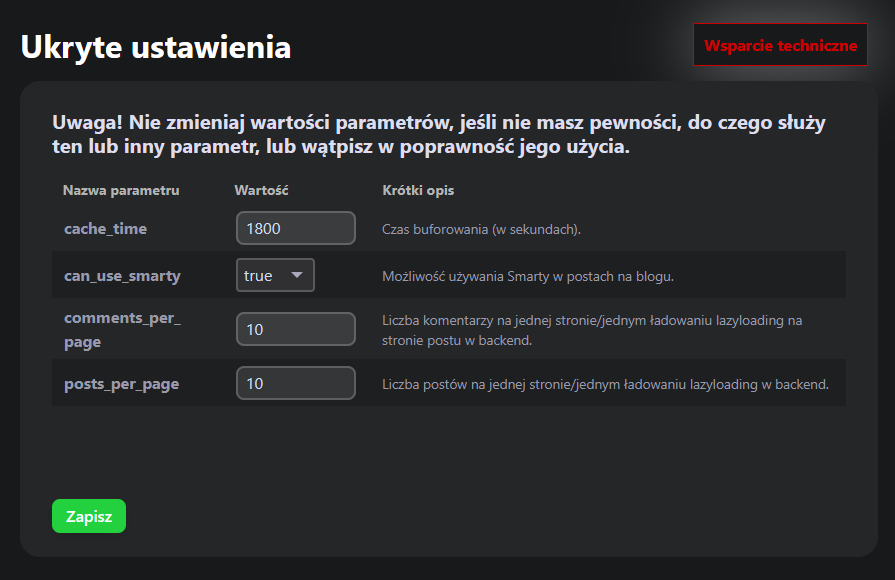Select the posts_per_page value input
Viewport: 895px width, 580px height.
coord(295,383)
